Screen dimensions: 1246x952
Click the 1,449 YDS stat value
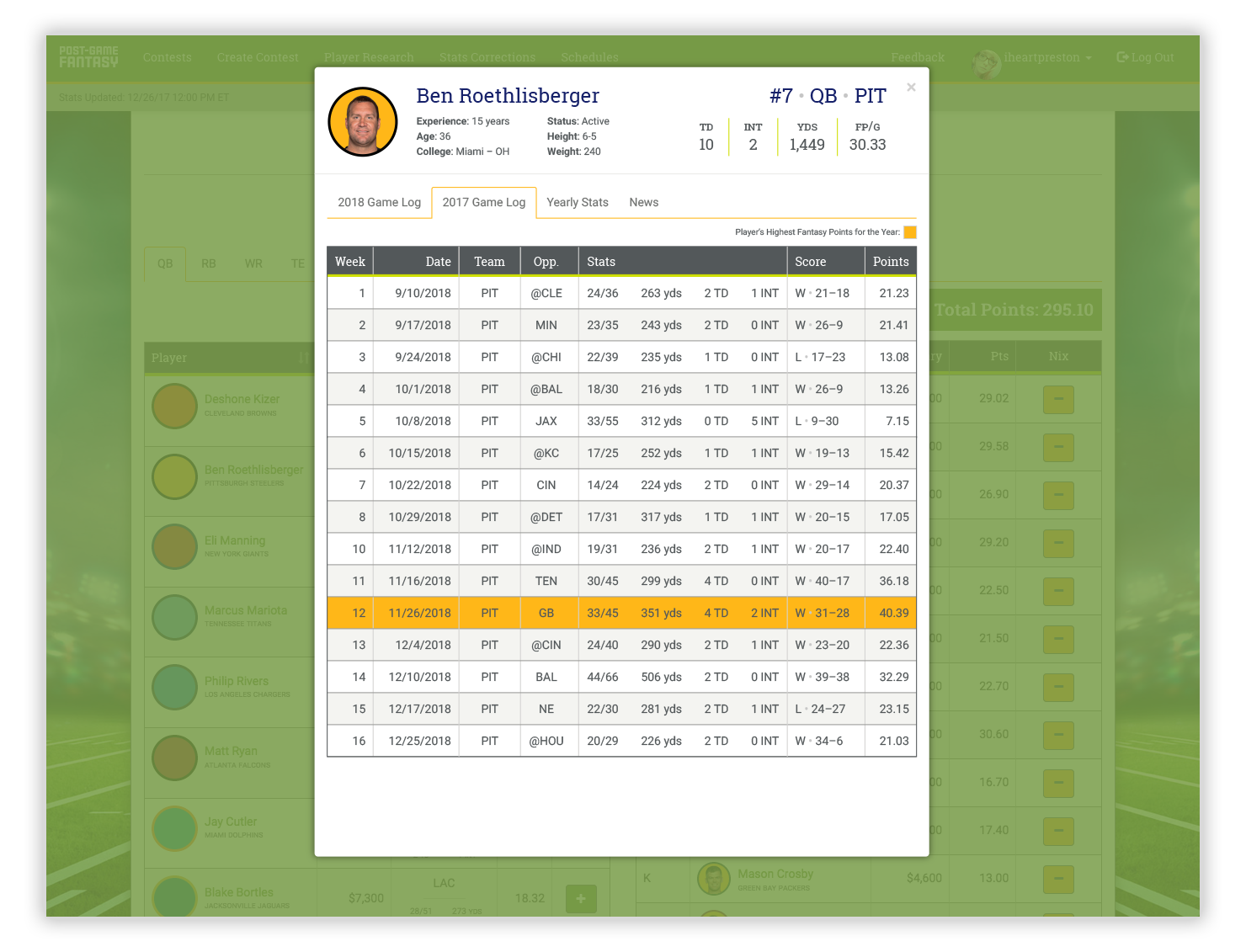pos(807,145)
